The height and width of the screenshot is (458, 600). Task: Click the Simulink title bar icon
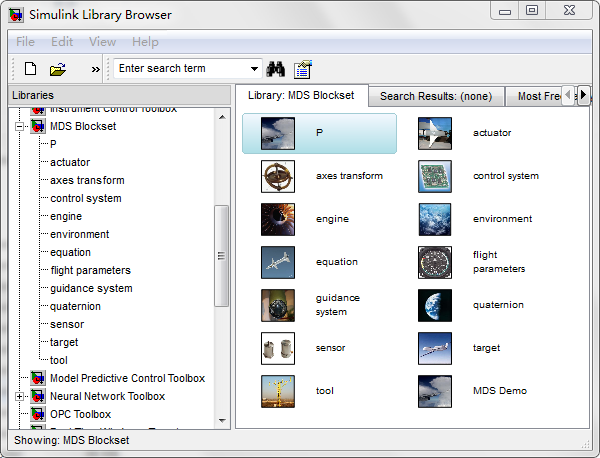(x=16, y=15)
